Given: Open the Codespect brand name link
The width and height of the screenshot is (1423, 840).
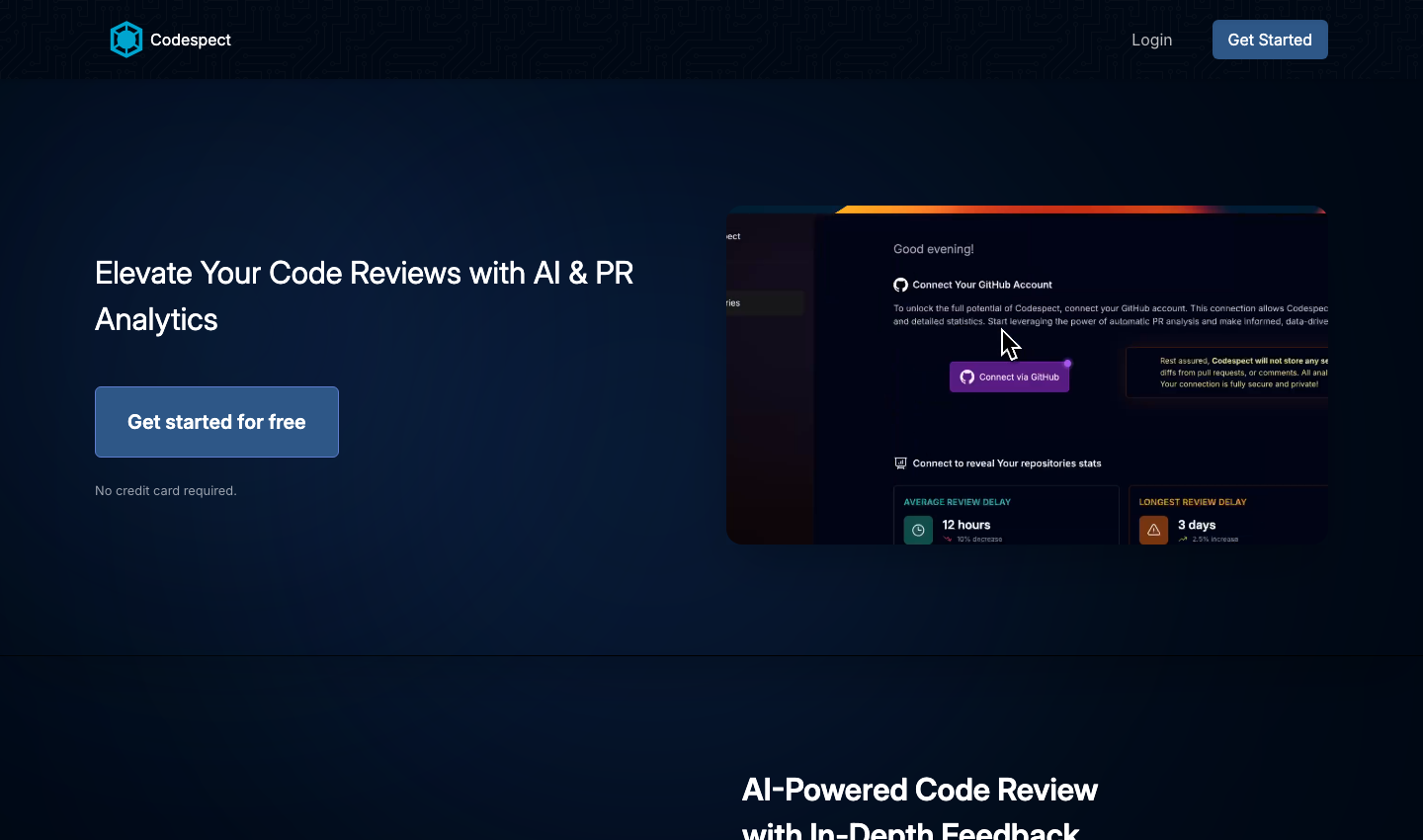Looking at the screenshot, I should [191, 40].
